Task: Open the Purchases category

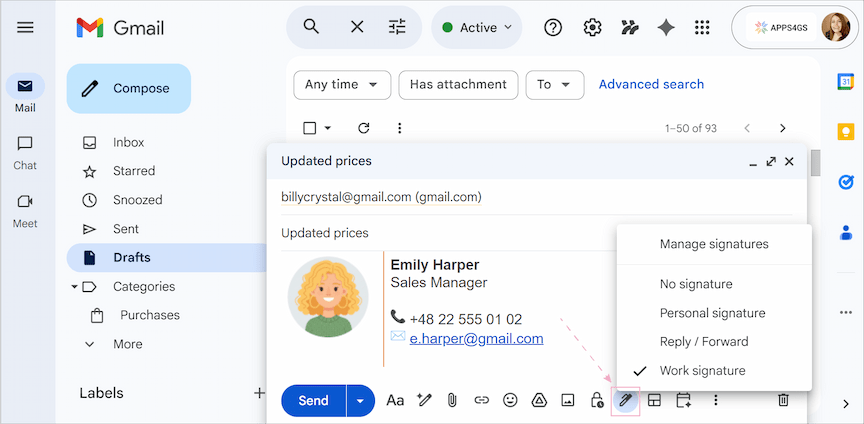Action: tap(150, 315)
